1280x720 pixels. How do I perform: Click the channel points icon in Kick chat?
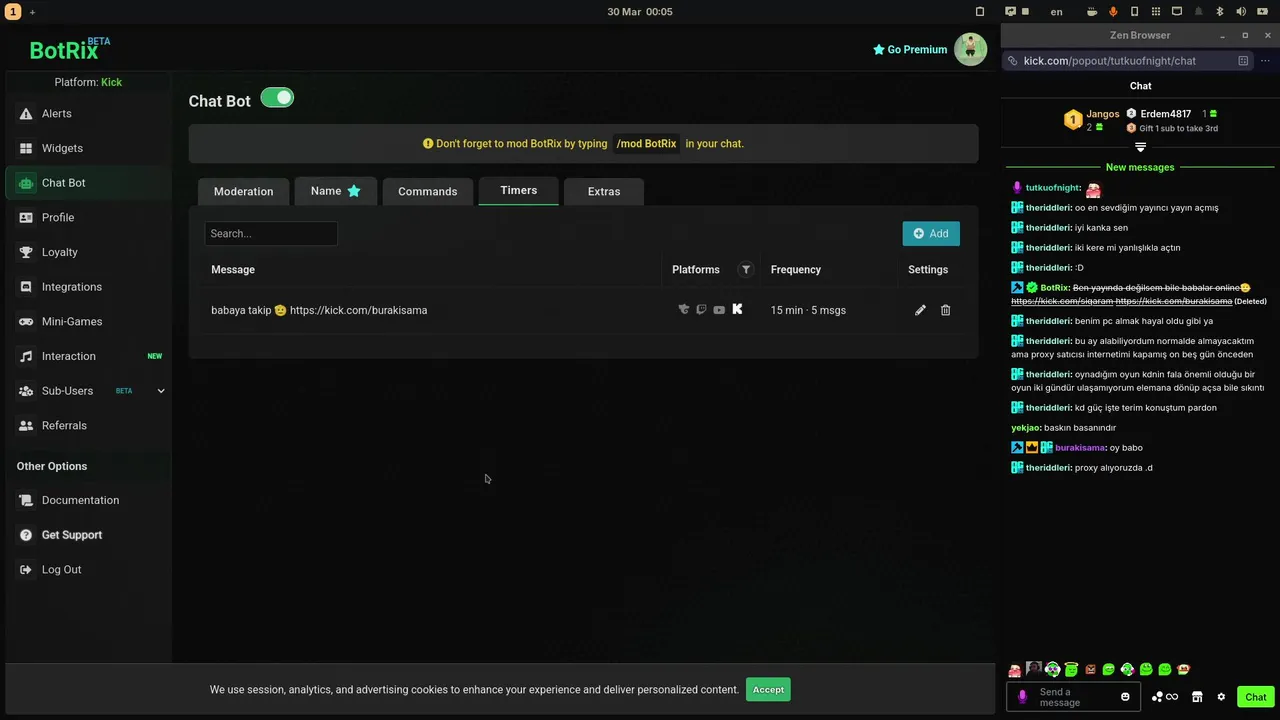1165,697
